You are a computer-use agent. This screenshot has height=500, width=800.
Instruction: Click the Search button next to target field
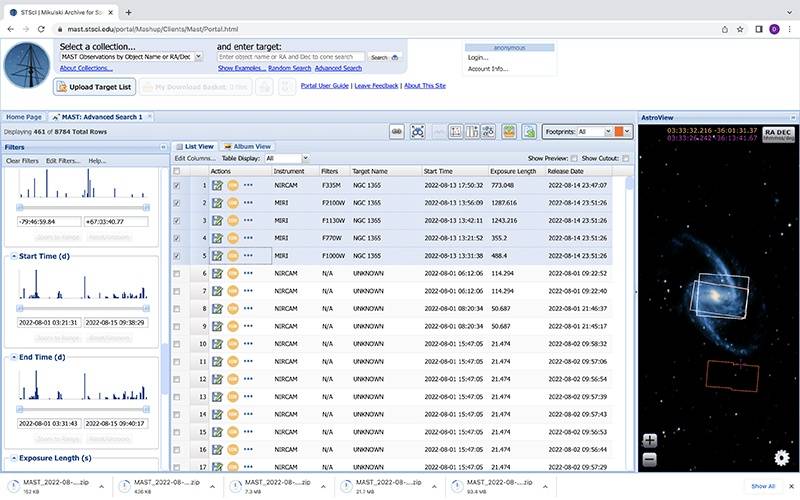click(384, 58)
